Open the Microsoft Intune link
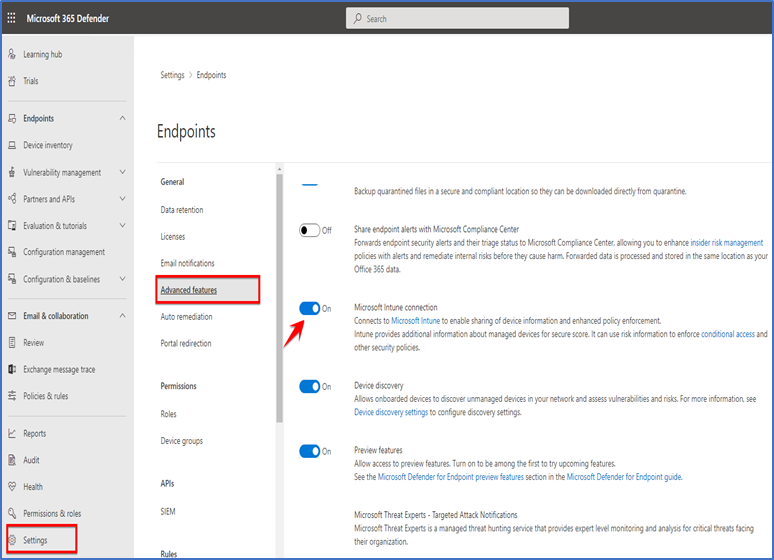The height and width of the screenshot is (560, 774). click(x=416, y=320)
